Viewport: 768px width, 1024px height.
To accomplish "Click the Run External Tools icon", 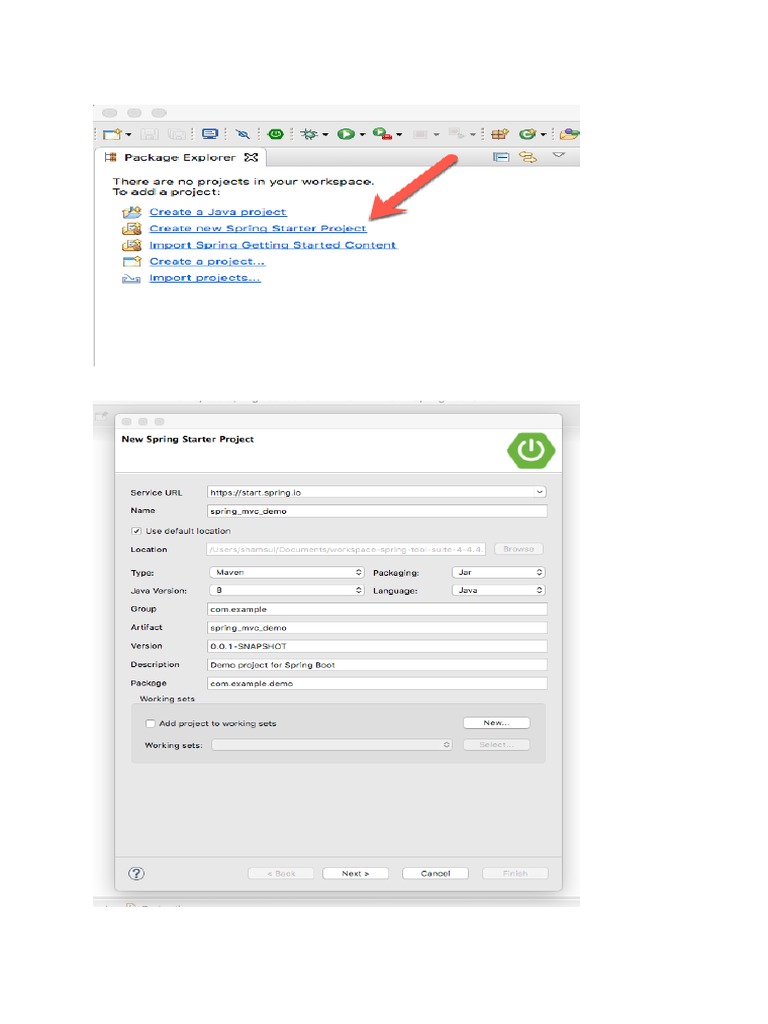I will pyautogui.click(x=382, y=134).
